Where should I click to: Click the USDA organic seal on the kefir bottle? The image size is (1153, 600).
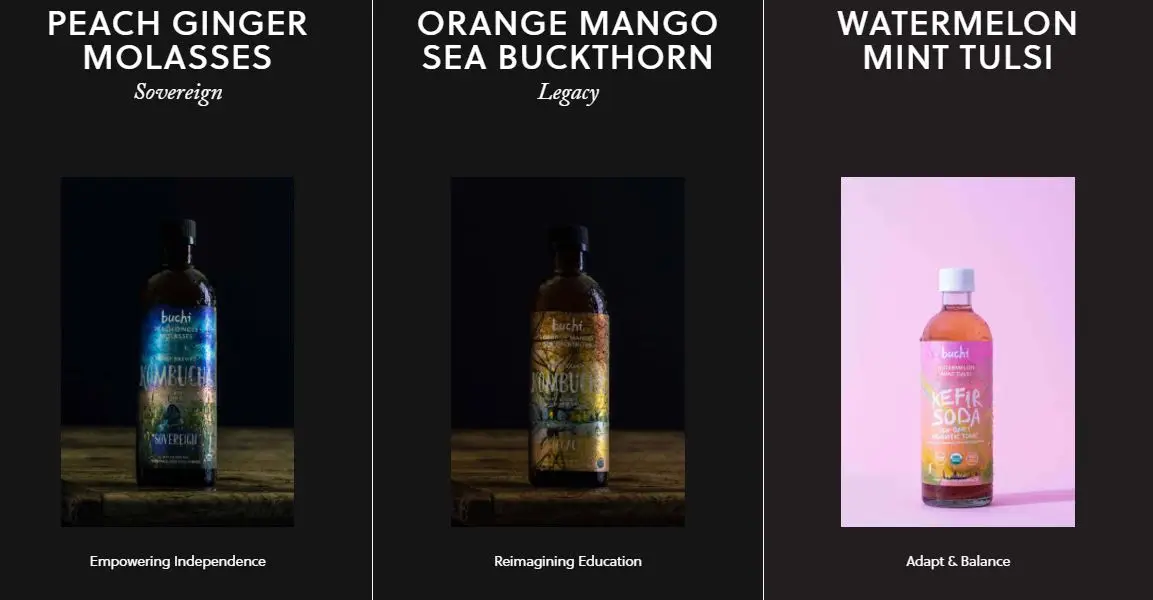(956, 459)
